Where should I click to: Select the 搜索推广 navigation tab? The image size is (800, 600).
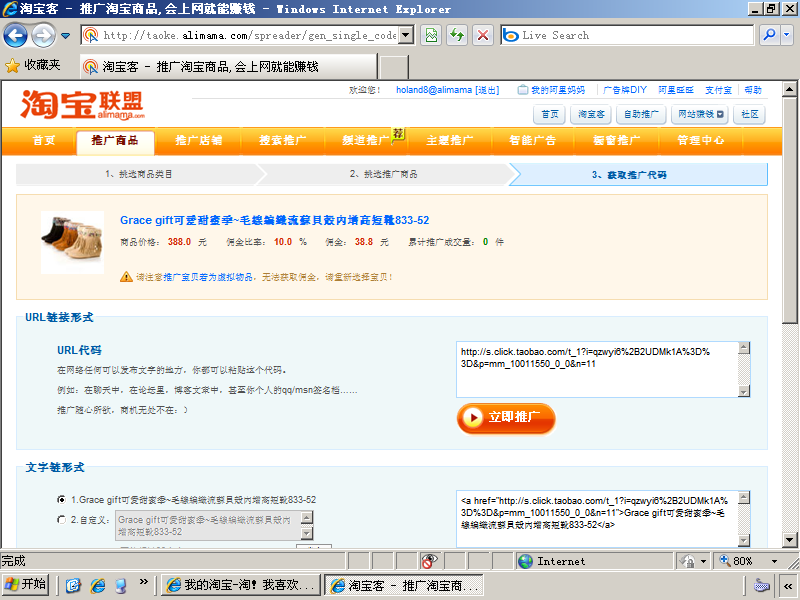tap(282, 140)
